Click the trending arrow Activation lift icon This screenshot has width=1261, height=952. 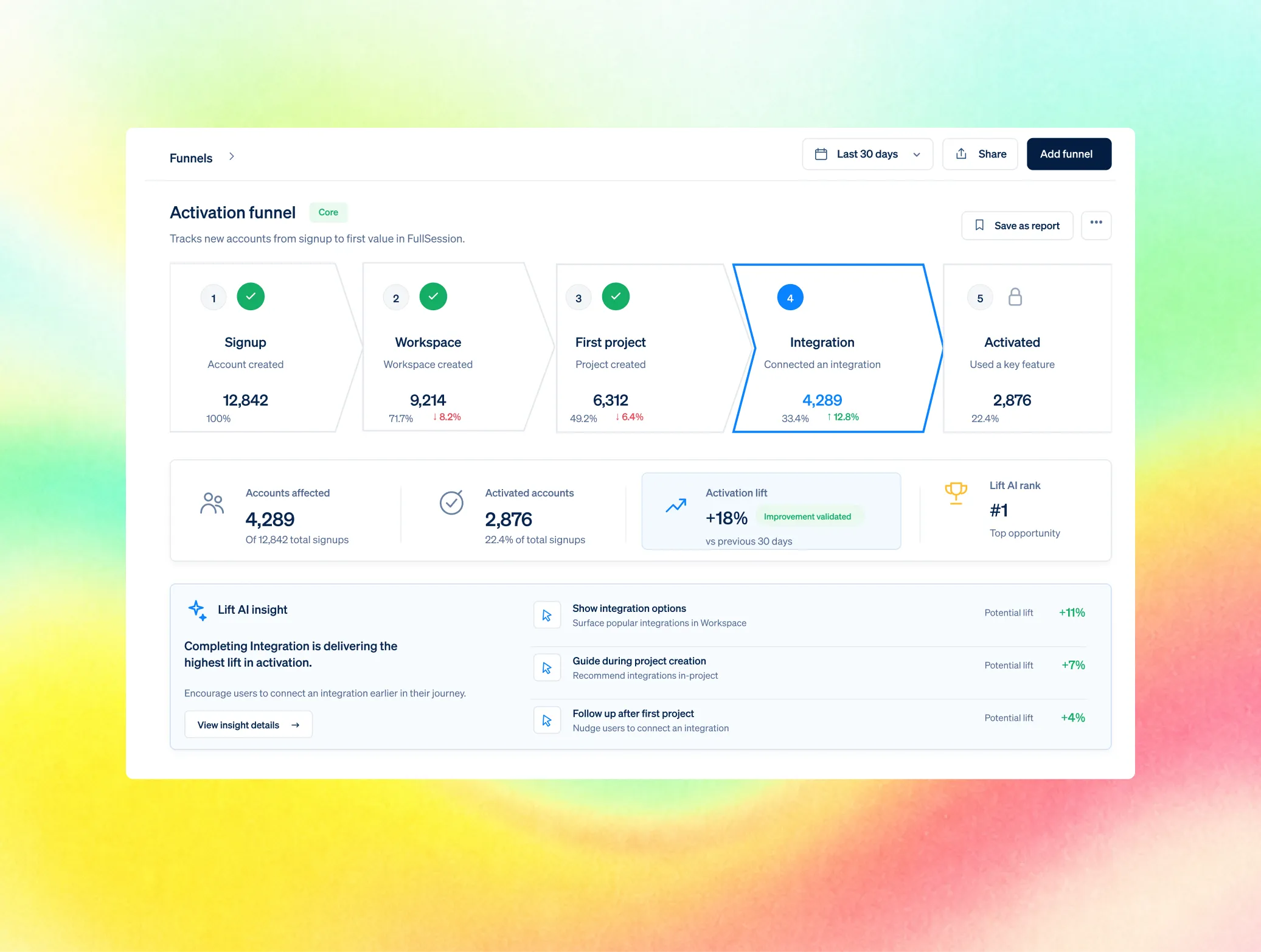pos(676,506)
